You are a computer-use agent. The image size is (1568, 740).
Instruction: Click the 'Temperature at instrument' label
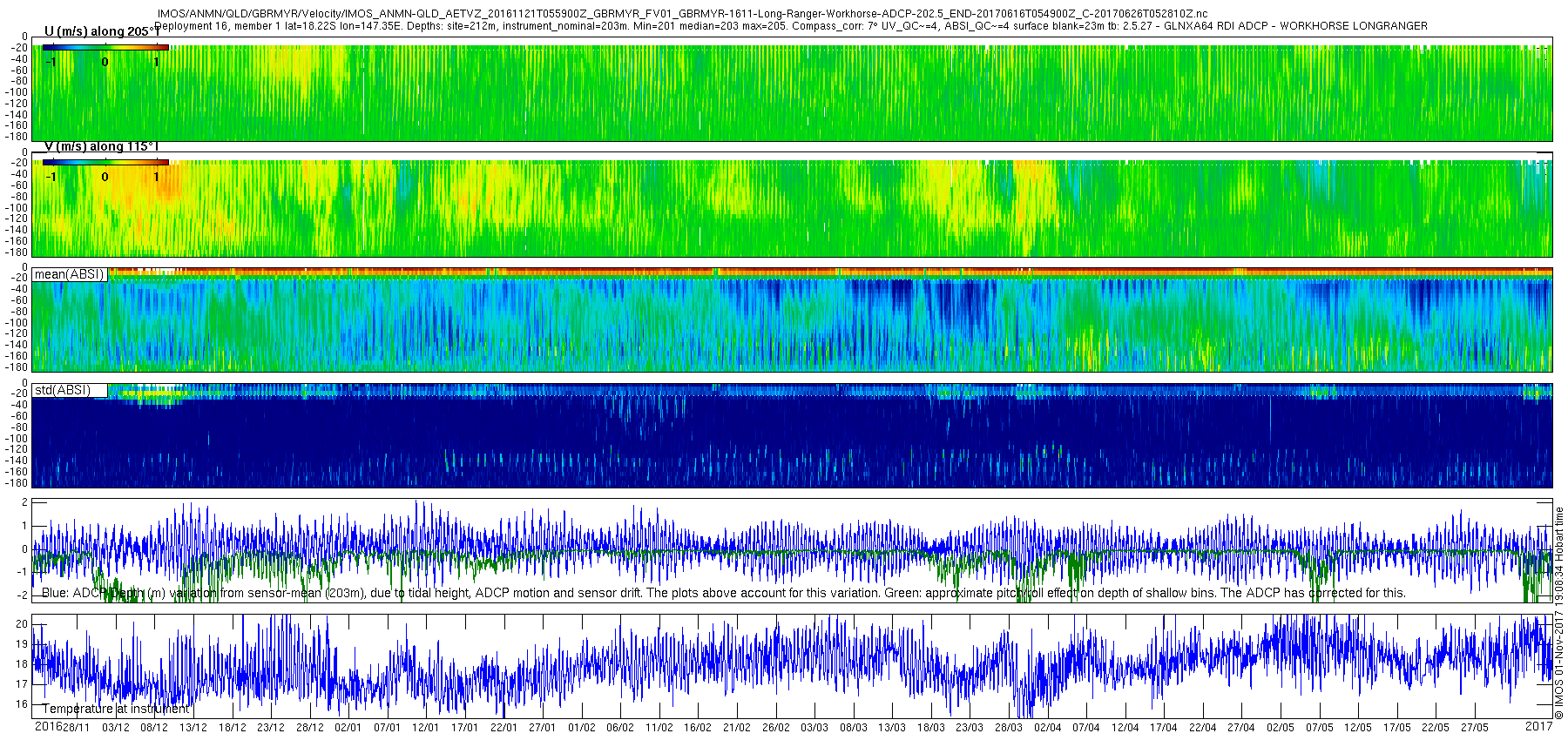click(x=116, y=709)
